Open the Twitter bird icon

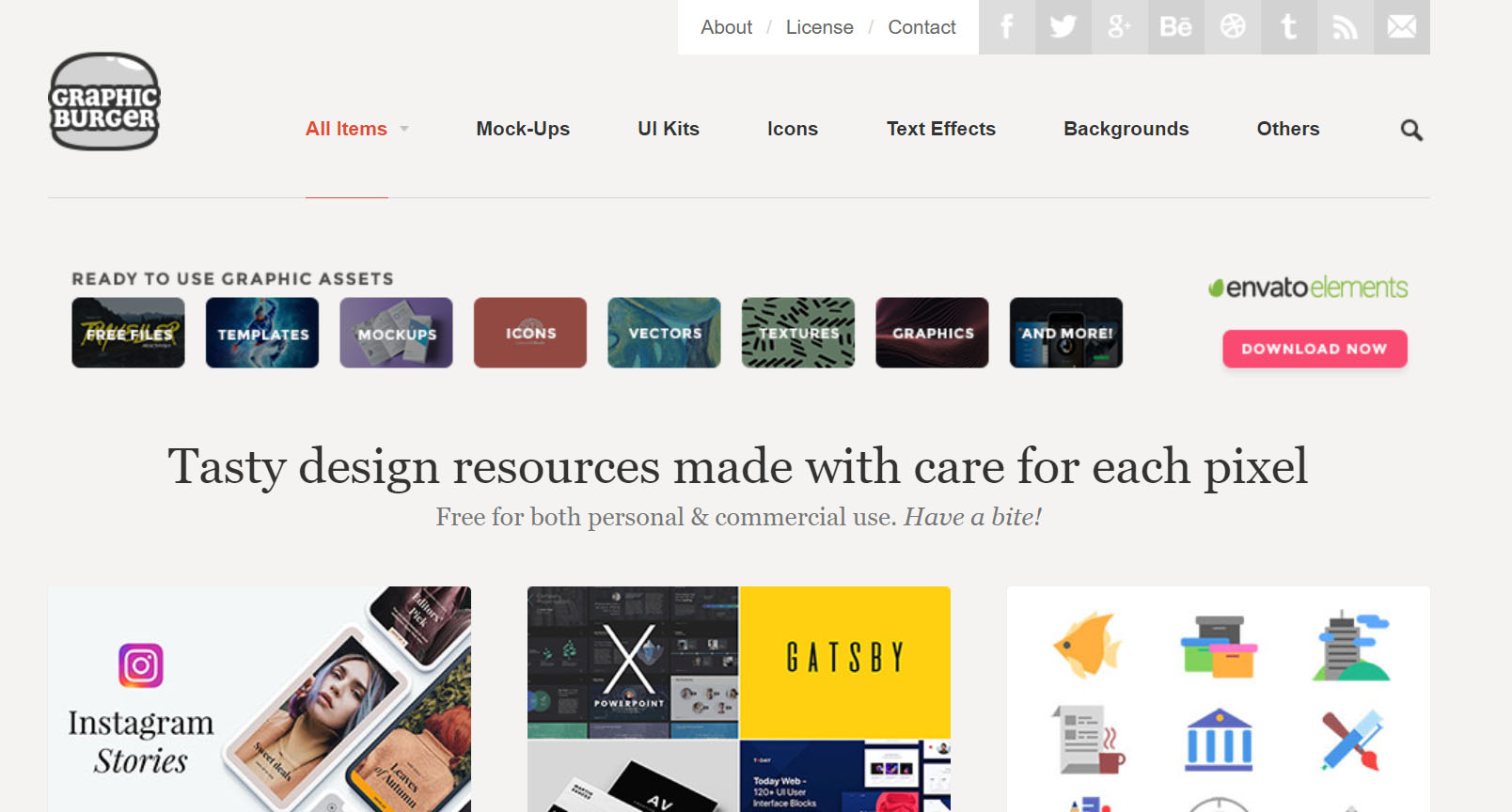pos(1063,27)
